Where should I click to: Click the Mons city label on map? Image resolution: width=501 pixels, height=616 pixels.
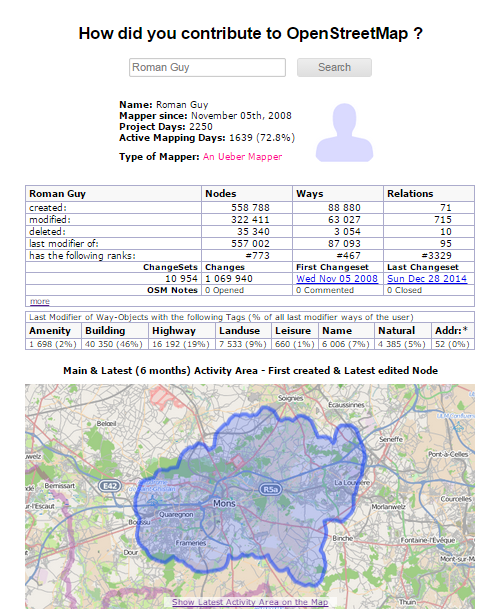click(224, 503)
